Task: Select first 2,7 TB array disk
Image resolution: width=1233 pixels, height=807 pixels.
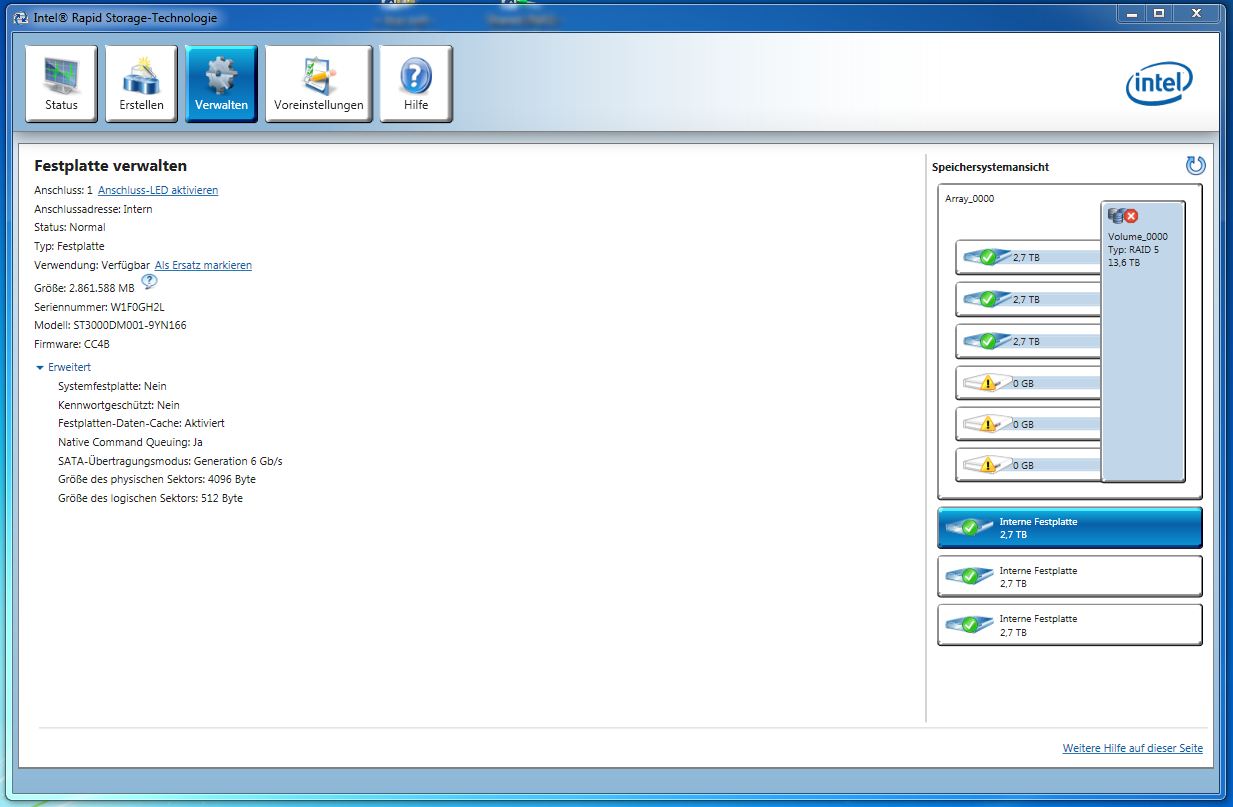Action: tap(1028, 257)
